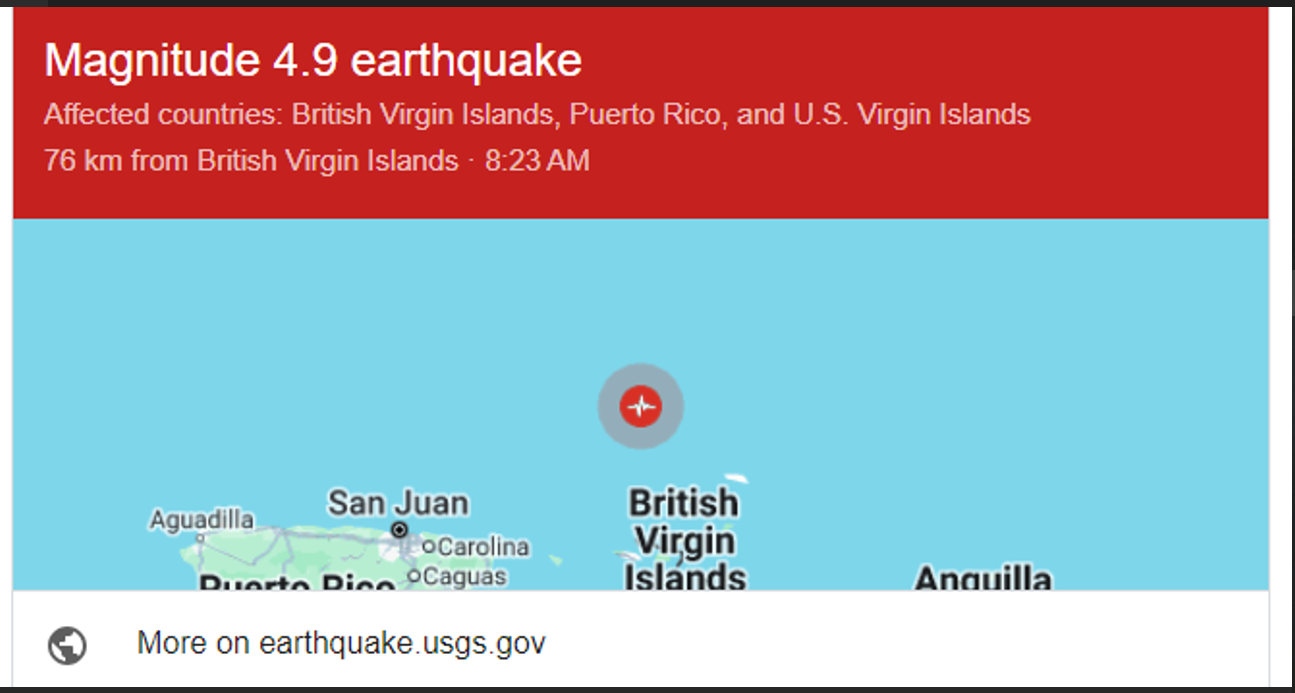This screenshot has height=693, width=1295.
Task: Click the Affected countries text line
Action: 537,114
